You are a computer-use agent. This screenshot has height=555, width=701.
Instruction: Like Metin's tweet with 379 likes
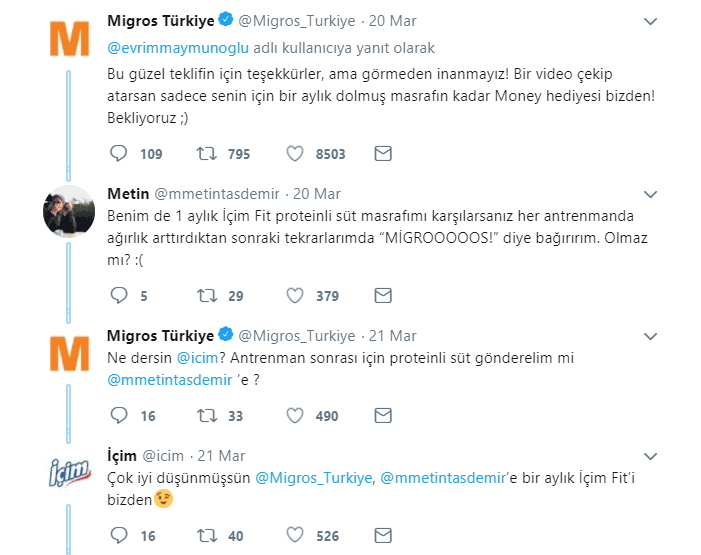coord(295,295)
